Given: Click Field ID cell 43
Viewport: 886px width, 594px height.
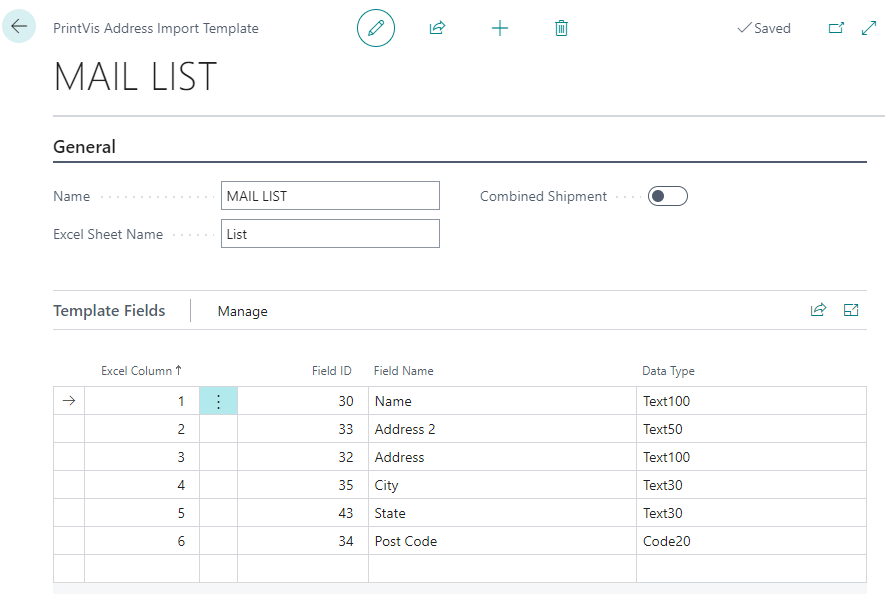Looking at the screenshot, I should pos(303,513).
